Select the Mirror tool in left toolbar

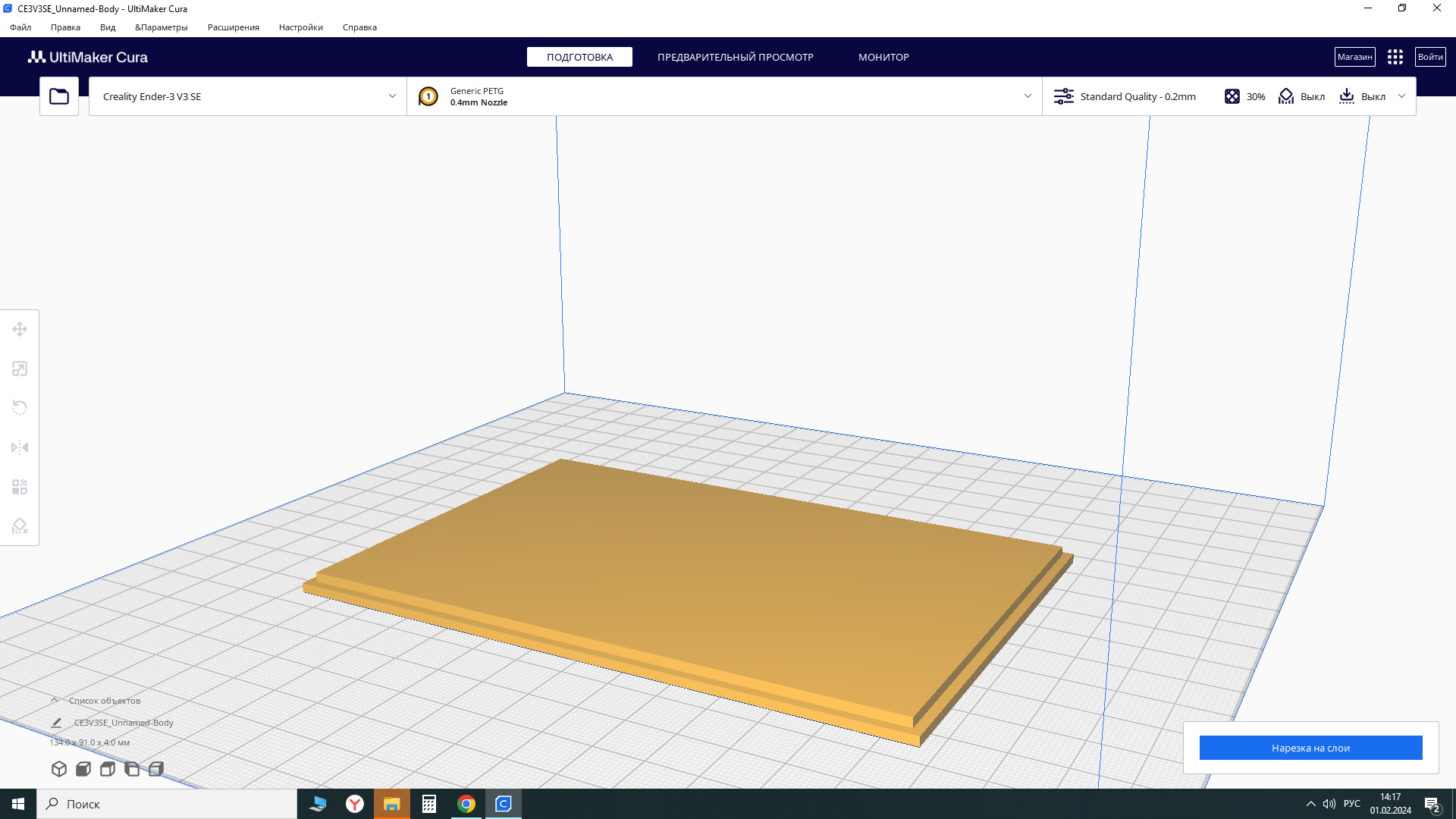coord(20,447)
